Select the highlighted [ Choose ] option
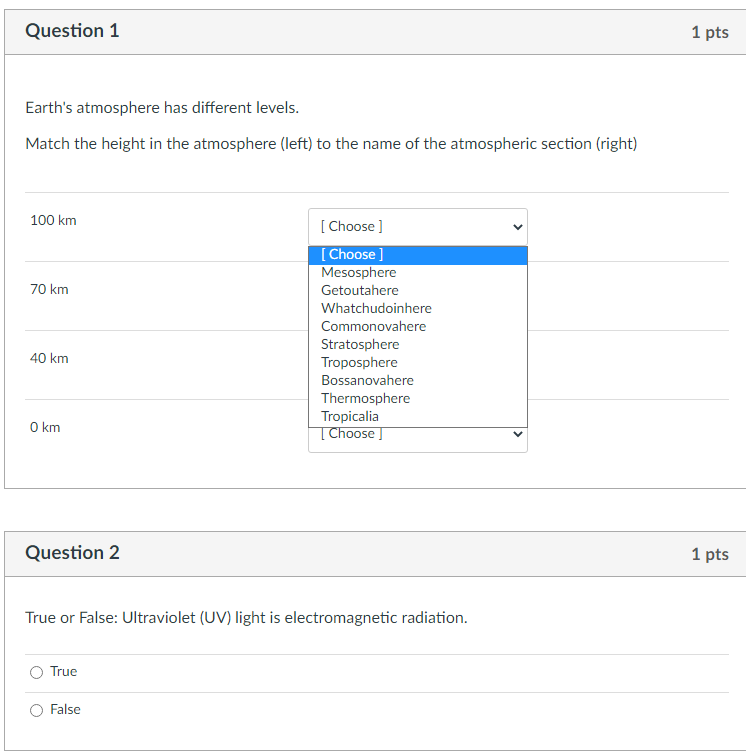This screenshot has width=746, height=753. [x=417, y=255]
